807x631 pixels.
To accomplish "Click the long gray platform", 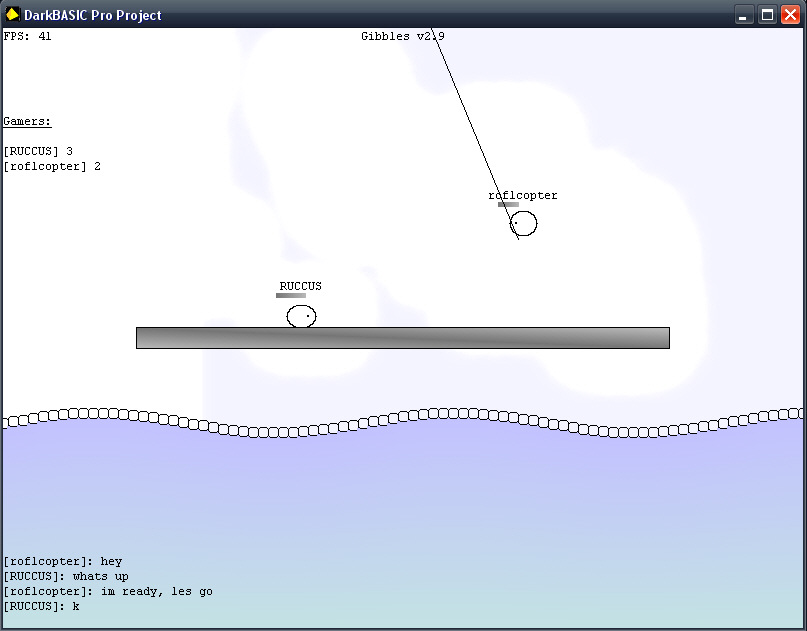I will click(x=402, y=338).
